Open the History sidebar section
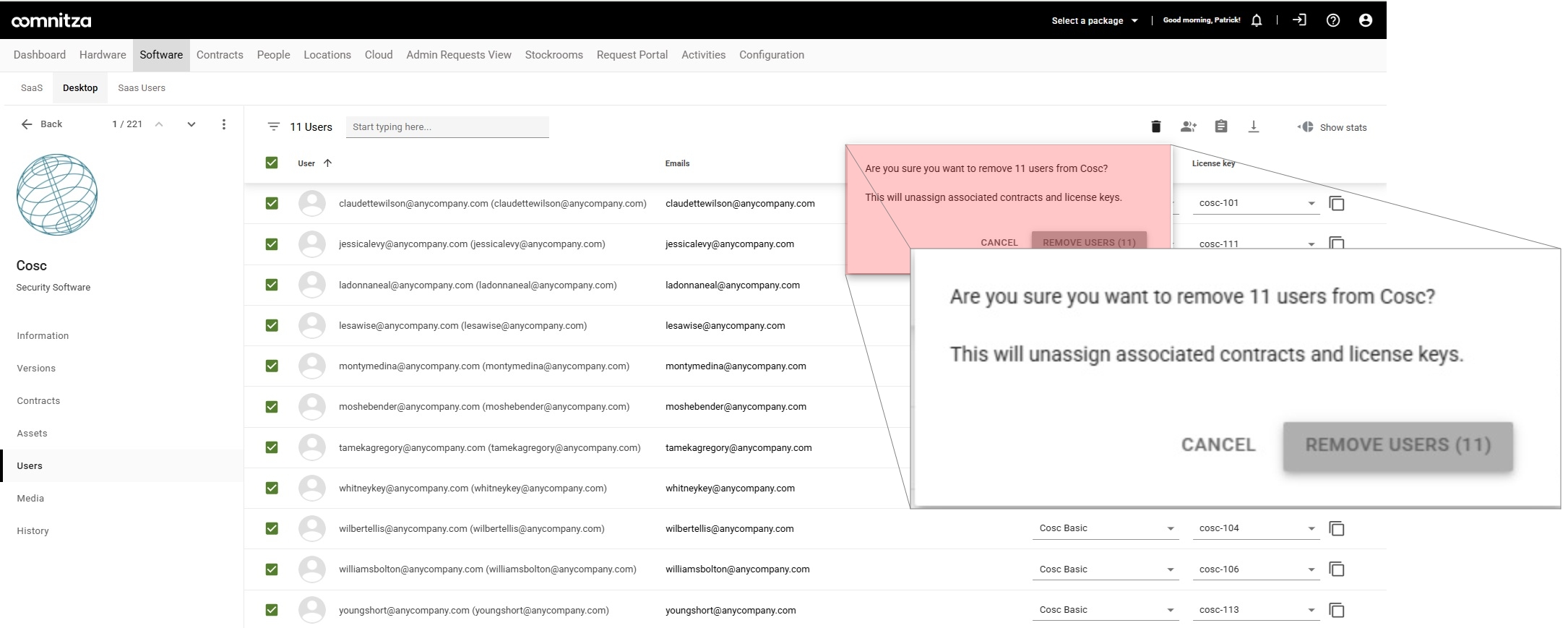This screenshot has height=628, width=1568. pos(33,531)
